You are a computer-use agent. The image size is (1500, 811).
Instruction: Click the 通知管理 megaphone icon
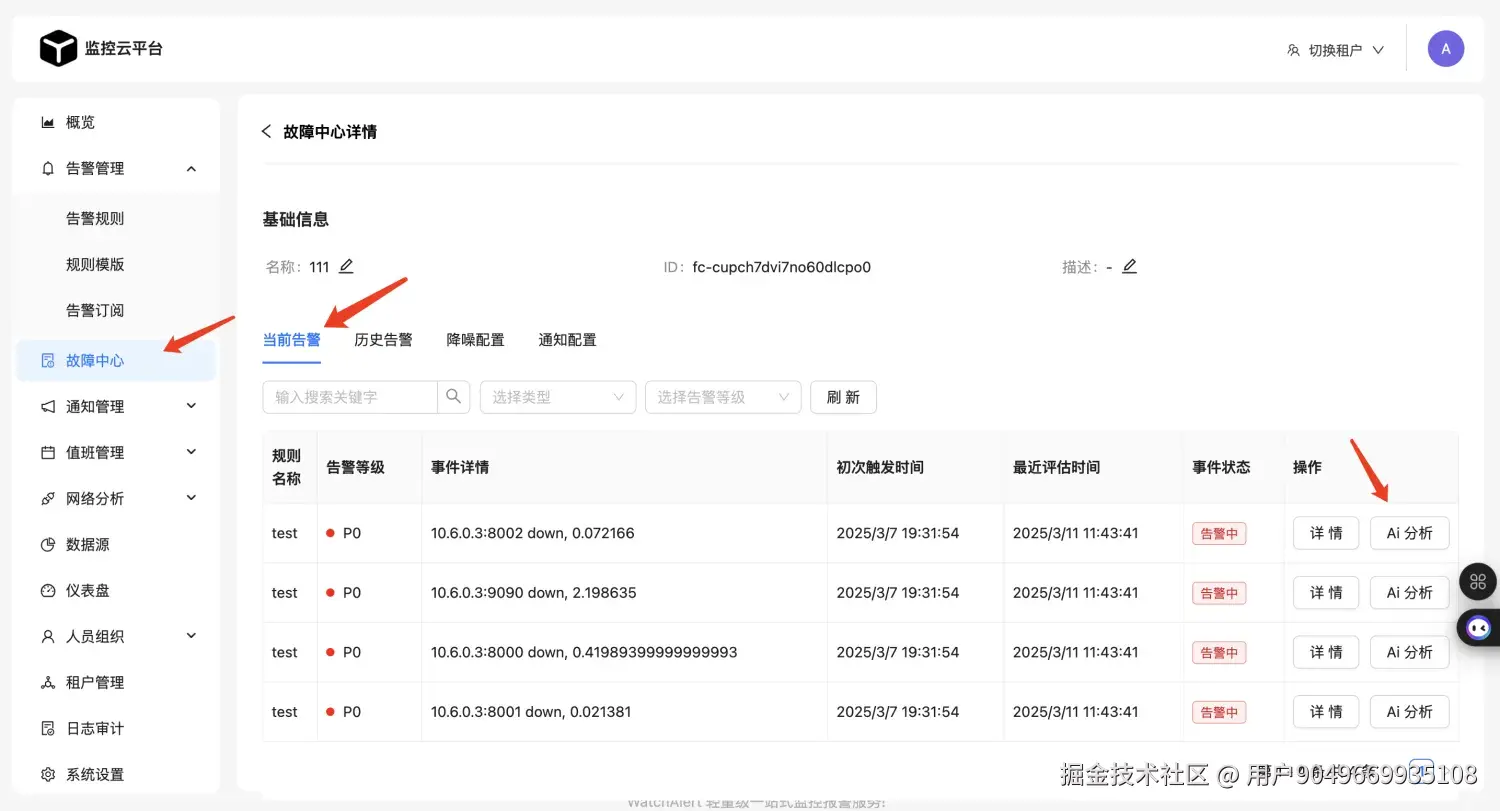tap(48, 406)
